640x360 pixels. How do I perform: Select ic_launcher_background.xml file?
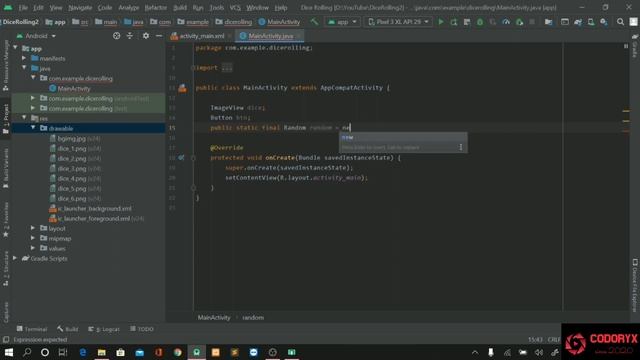coord(90,209)
